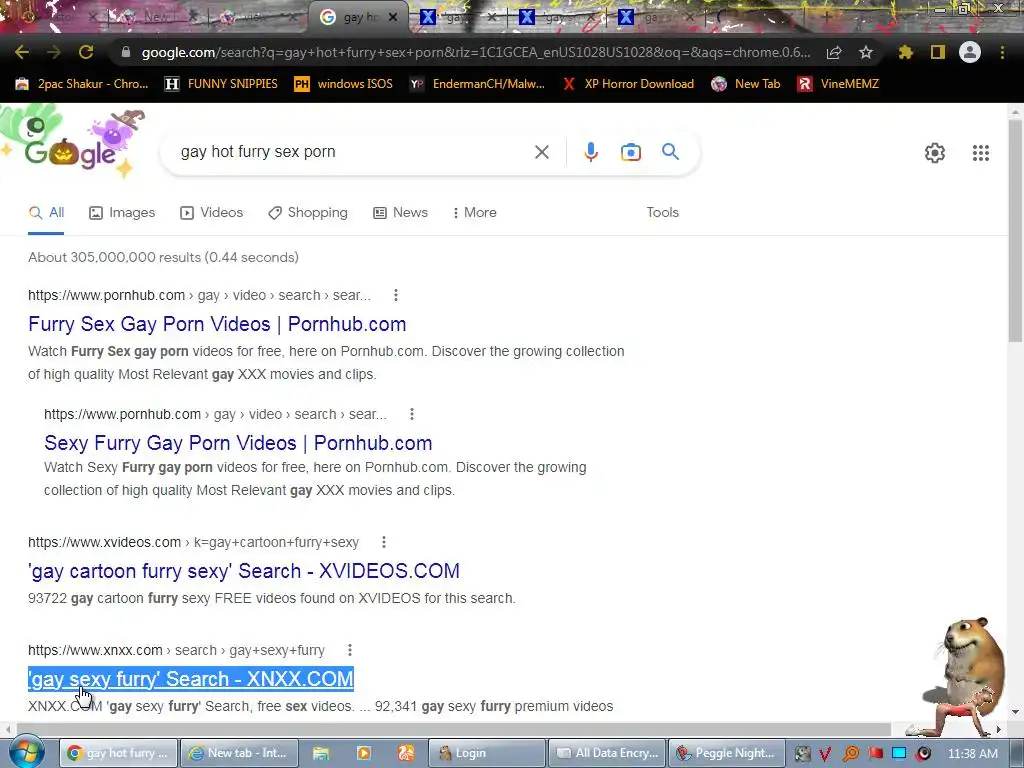1024x768 pixels.
Task: Click the vertical page scrollbar thumb
Action: tap(1015, 230)
